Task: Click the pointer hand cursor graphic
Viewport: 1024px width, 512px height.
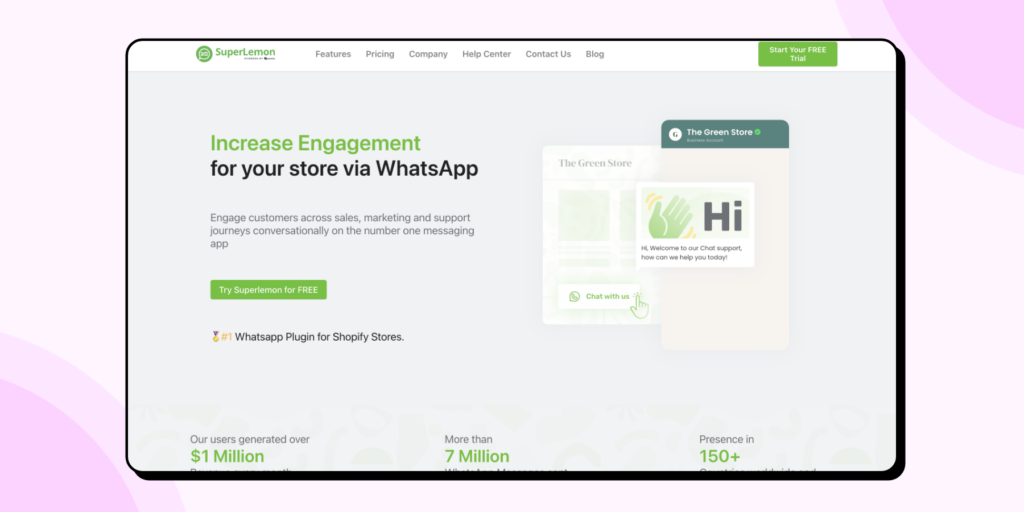Action: (639, 305)
